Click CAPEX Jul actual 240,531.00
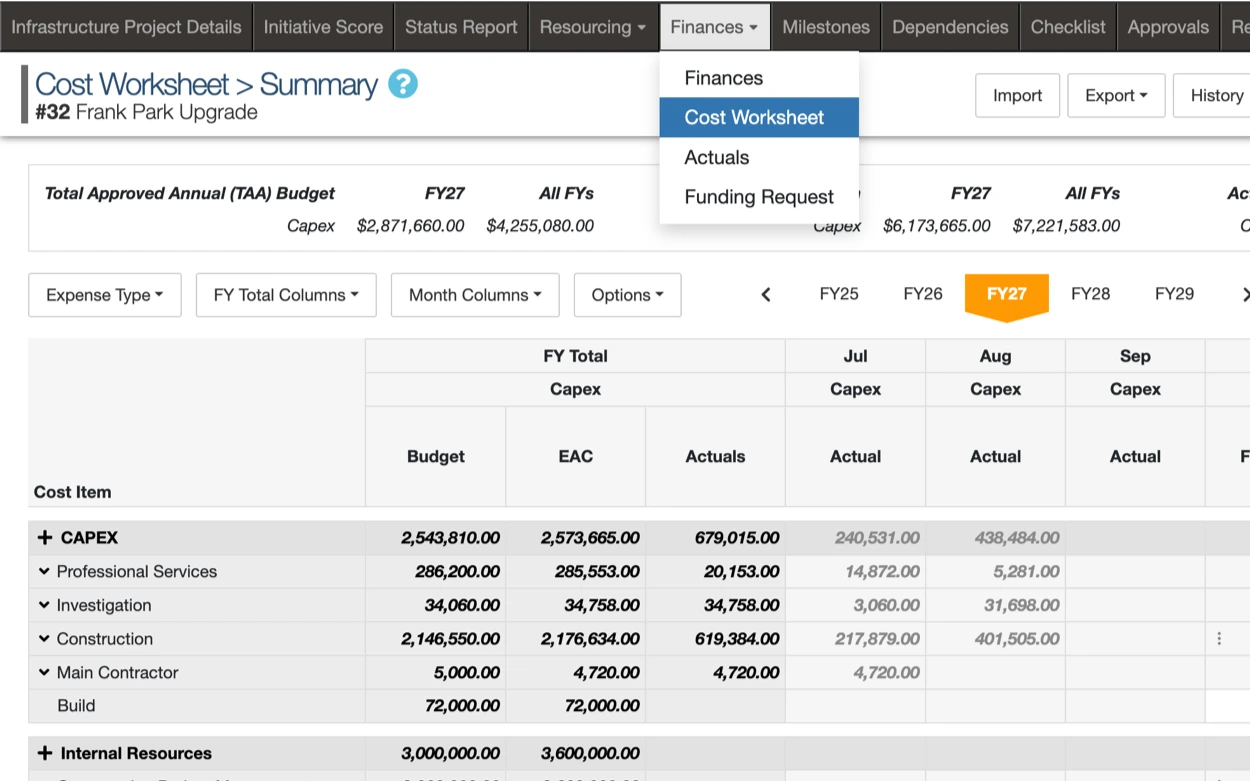The width and height of the screenshot is (1250, 781). pos(877,538)
